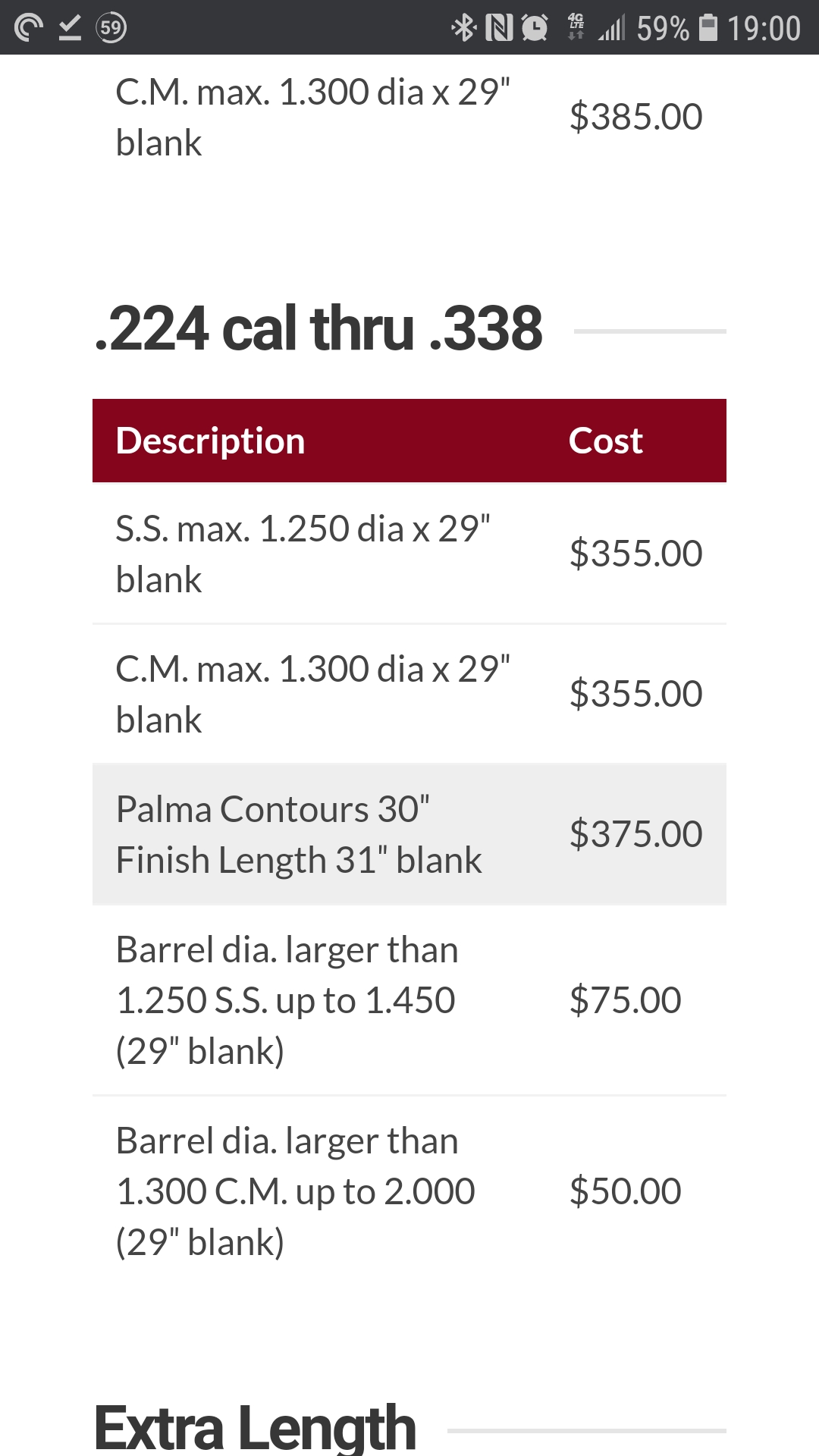
Task: Tap the circled 59 notification icon
Action: point(111,28)
